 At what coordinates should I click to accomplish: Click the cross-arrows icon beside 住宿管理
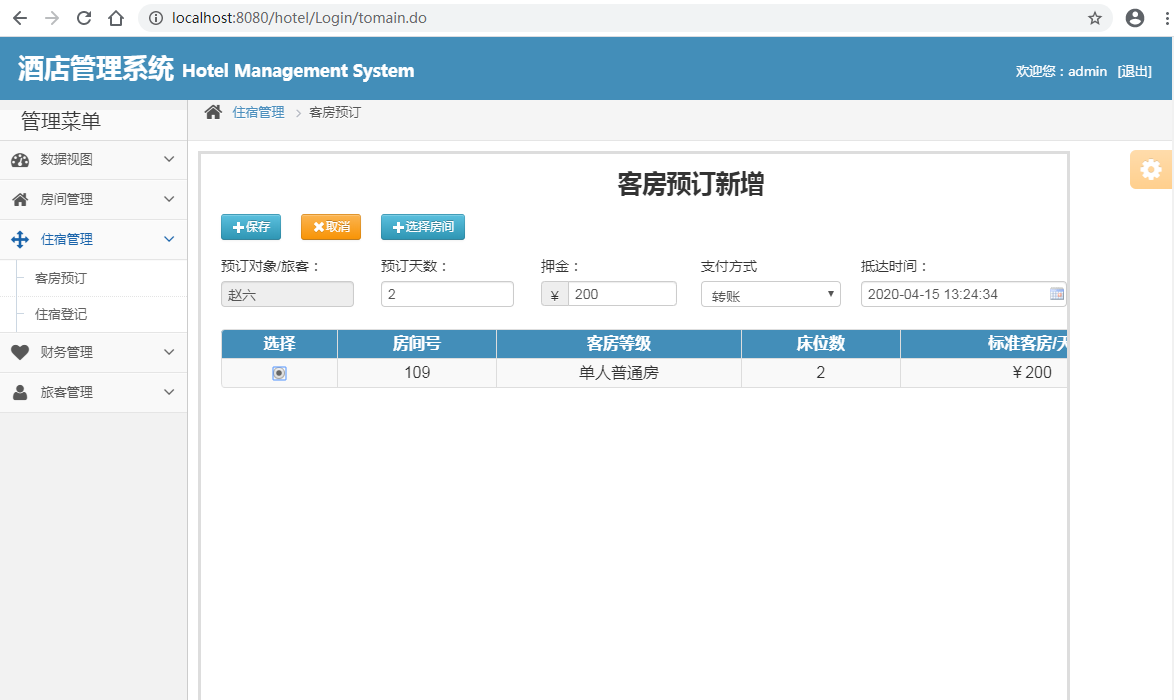(x=20, y=240)
